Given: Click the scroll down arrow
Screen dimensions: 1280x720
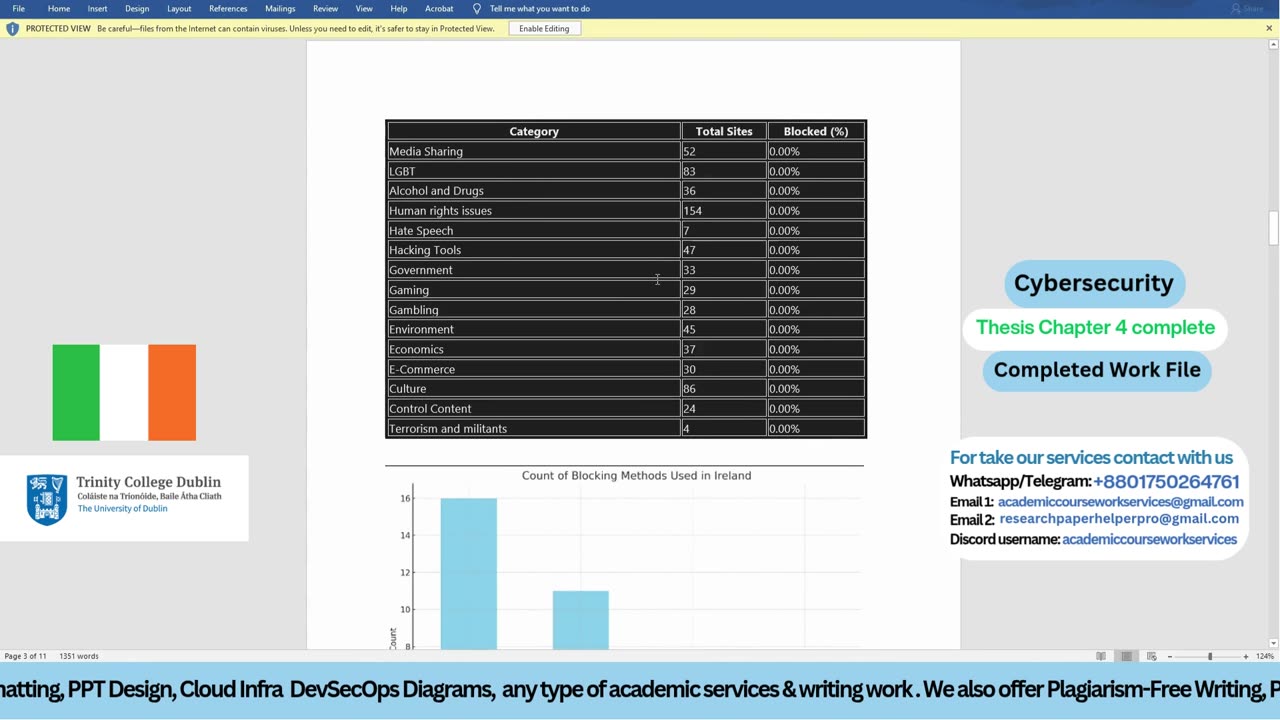Looking at the screenshot, I should pos(1273,643).
